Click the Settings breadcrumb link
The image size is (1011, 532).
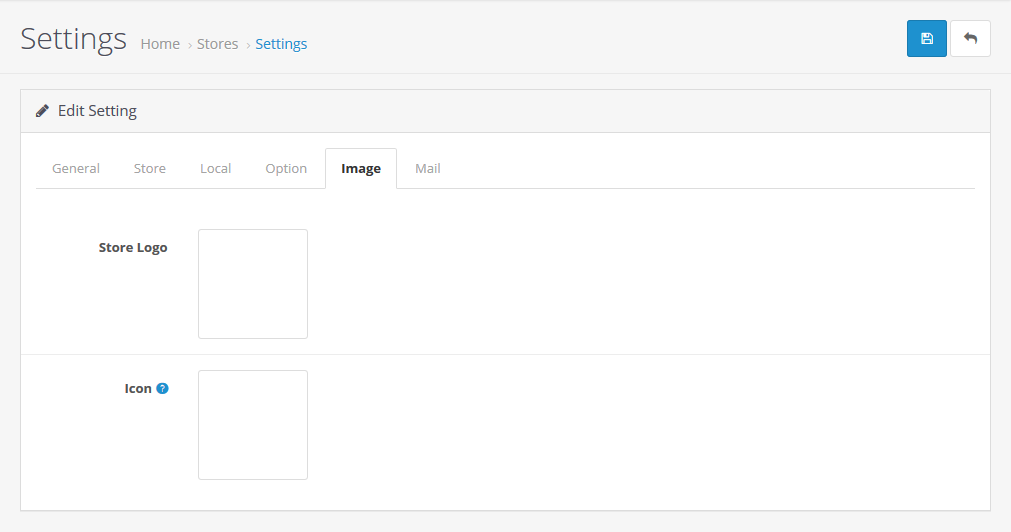click(281, 44)
